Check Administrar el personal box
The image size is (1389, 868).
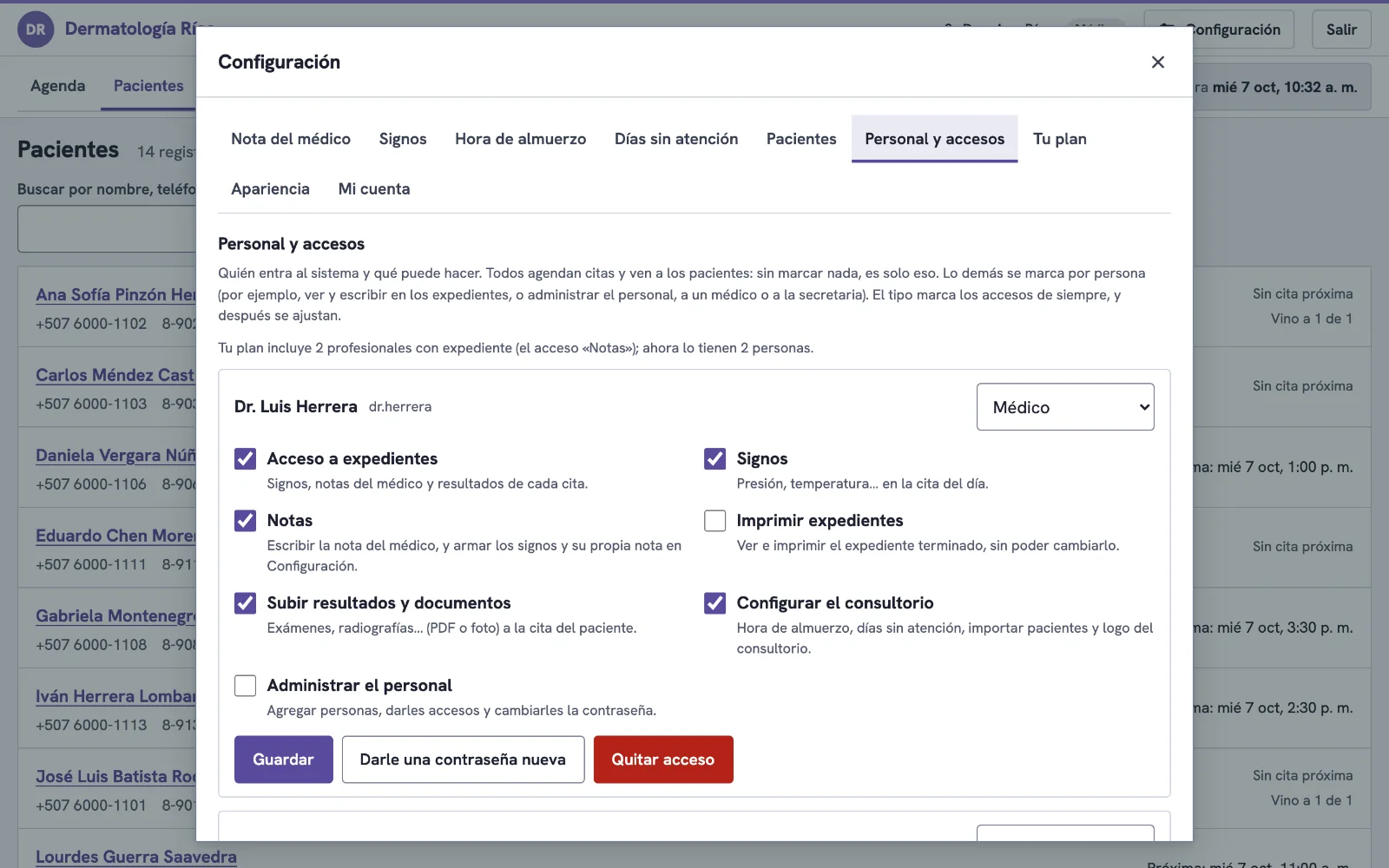pyautogui.click(x=246, y=686)
